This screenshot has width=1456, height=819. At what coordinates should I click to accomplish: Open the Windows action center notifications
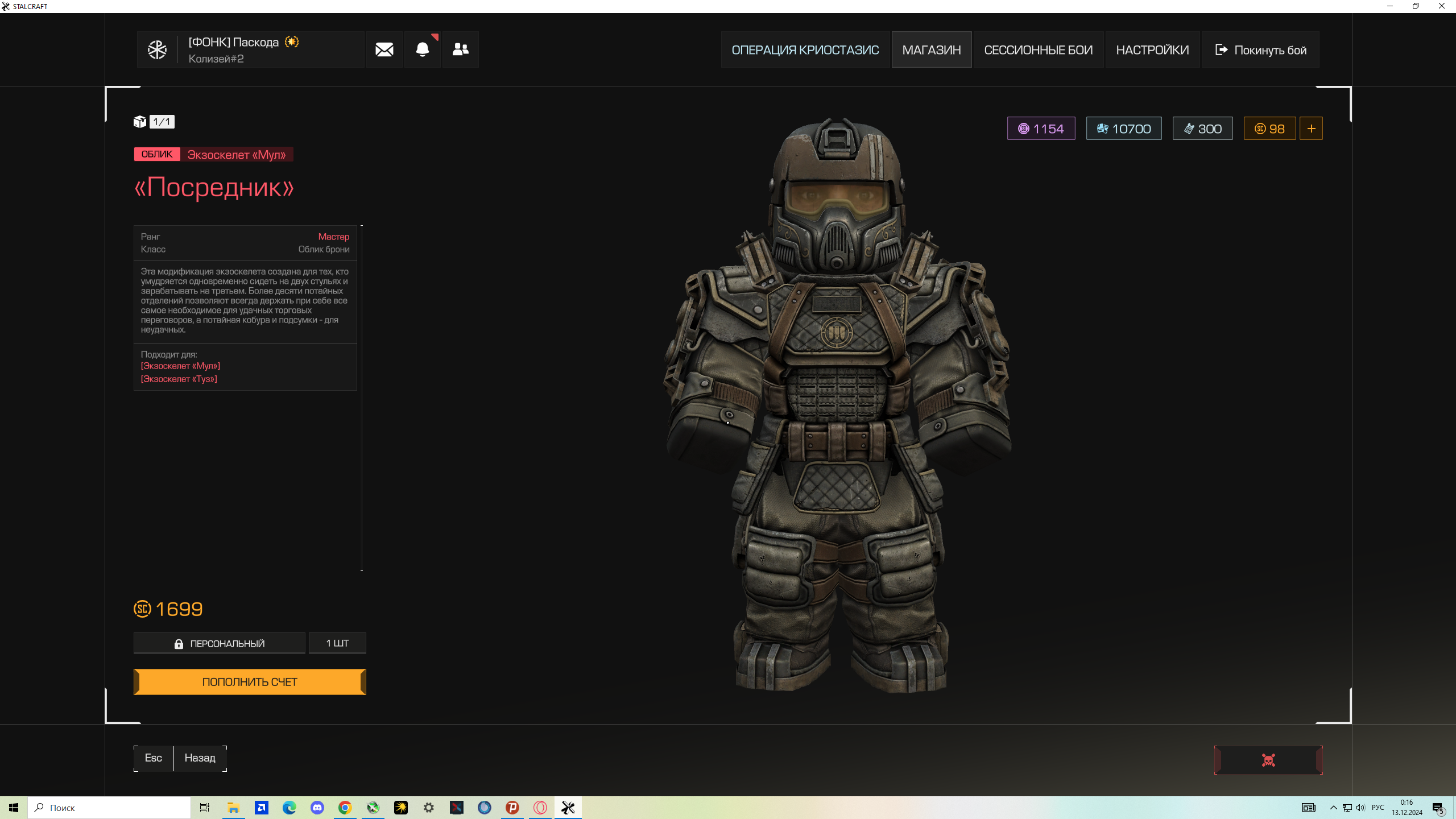(x=1439, y=808)
